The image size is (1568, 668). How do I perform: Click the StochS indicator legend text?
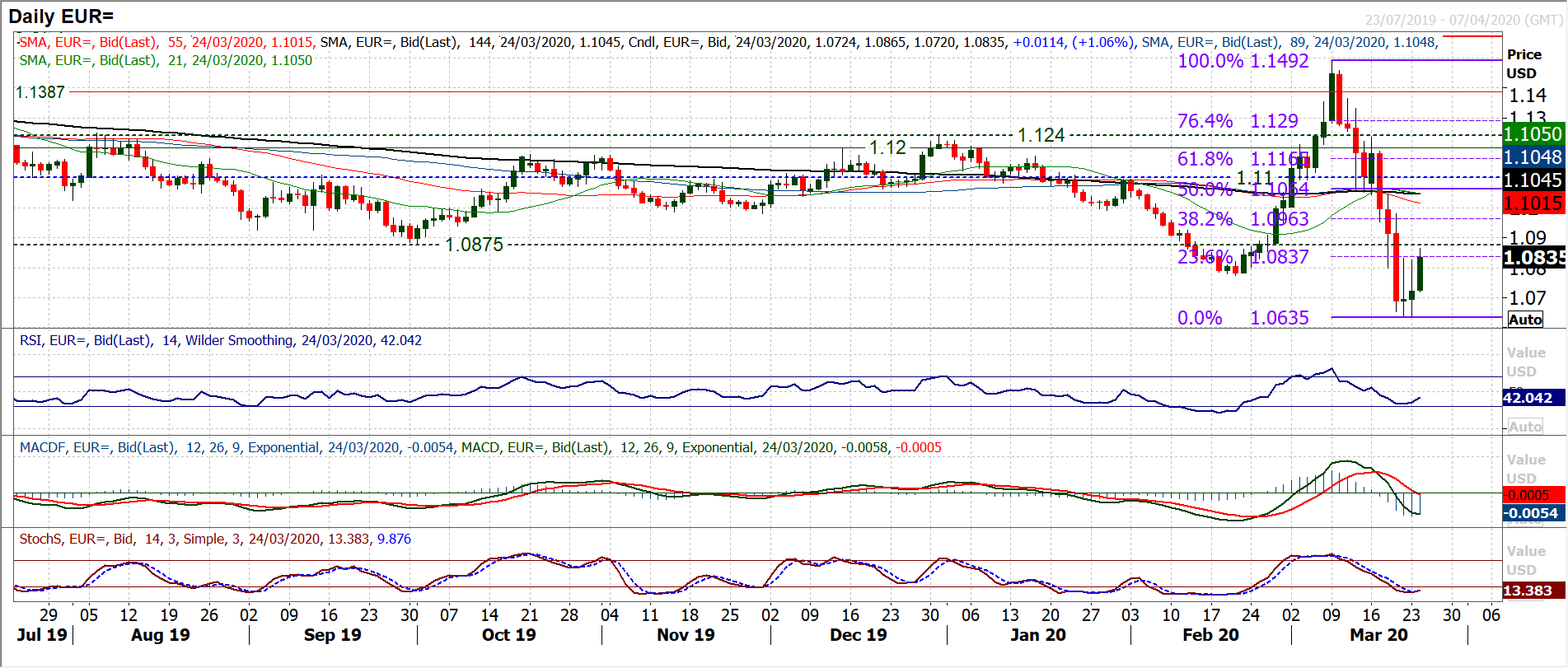click(215, 539)
